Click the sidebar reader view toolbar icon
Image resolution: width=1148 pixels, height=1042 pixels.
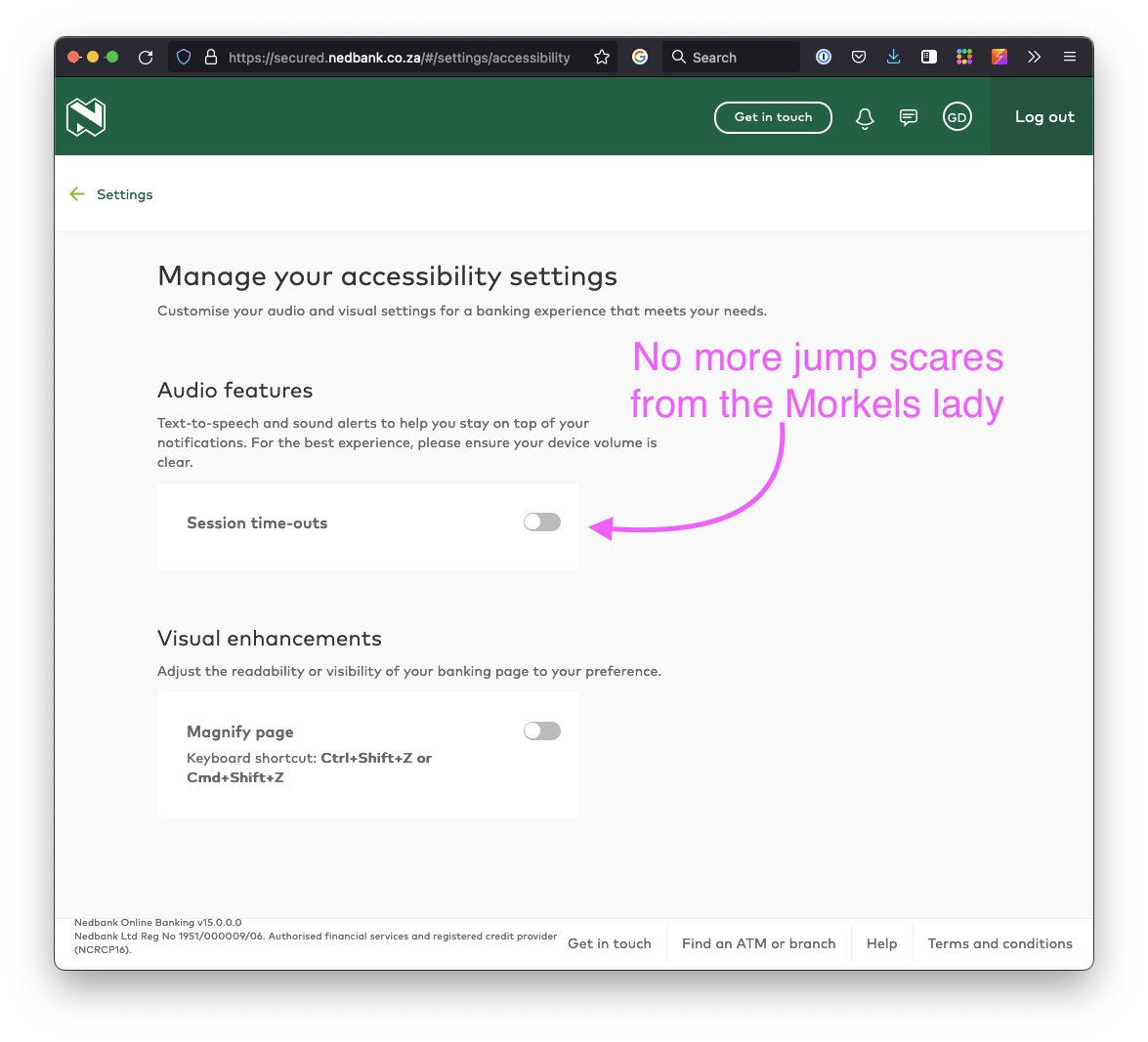[x=928, y=57]
